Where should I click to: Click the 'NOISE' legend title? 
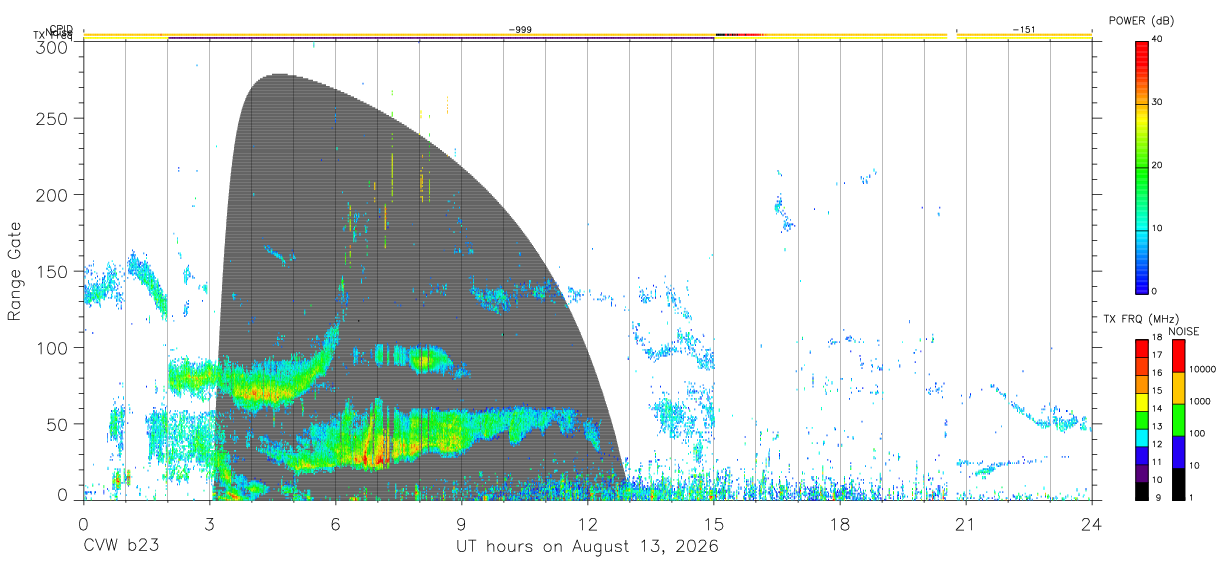pos(1184,331)
